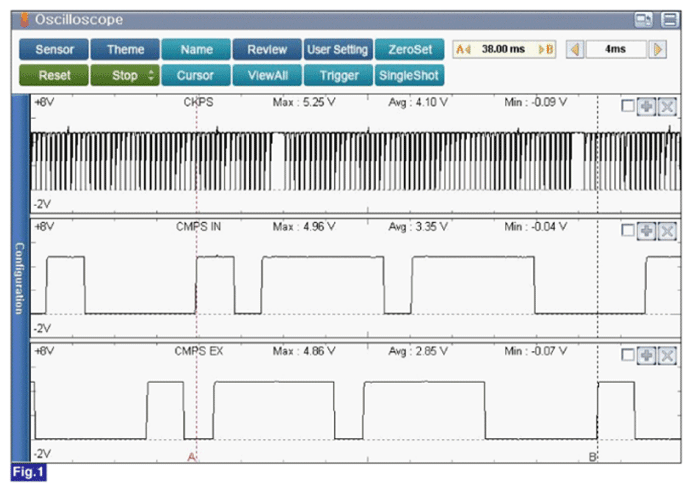Click the X icon on CMPS EX channel
The image size is (692, 492).
click(667, 355)
